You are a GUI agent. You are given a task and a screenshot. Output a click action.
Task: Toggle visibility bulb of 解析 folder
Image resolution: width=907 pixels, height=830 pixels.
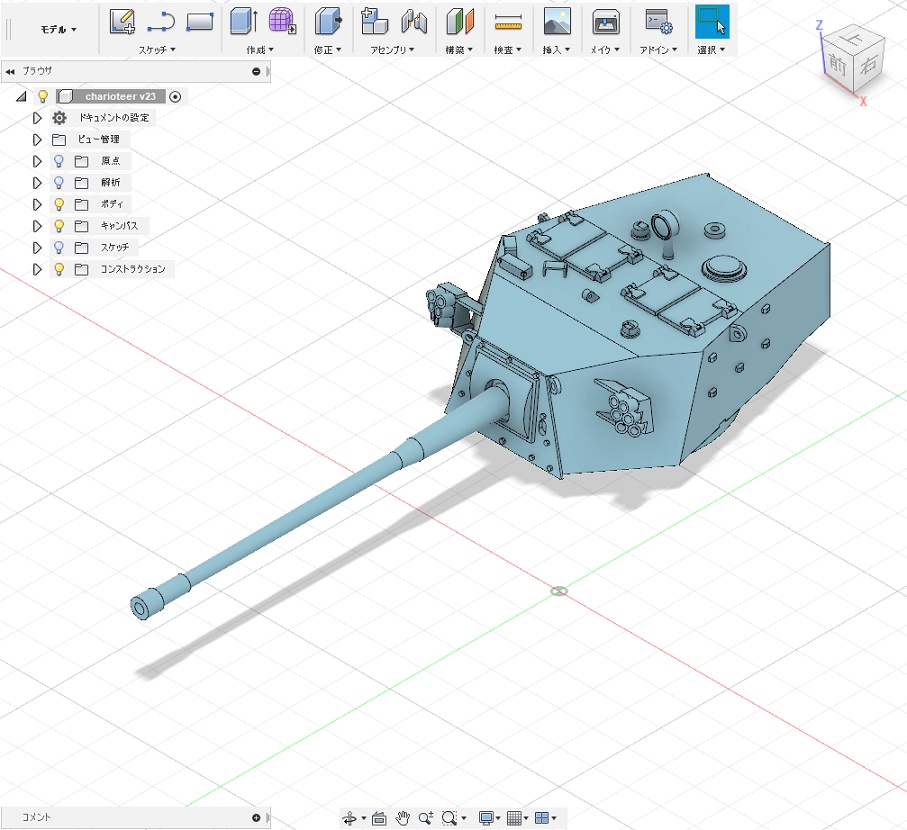coord(58,183)
